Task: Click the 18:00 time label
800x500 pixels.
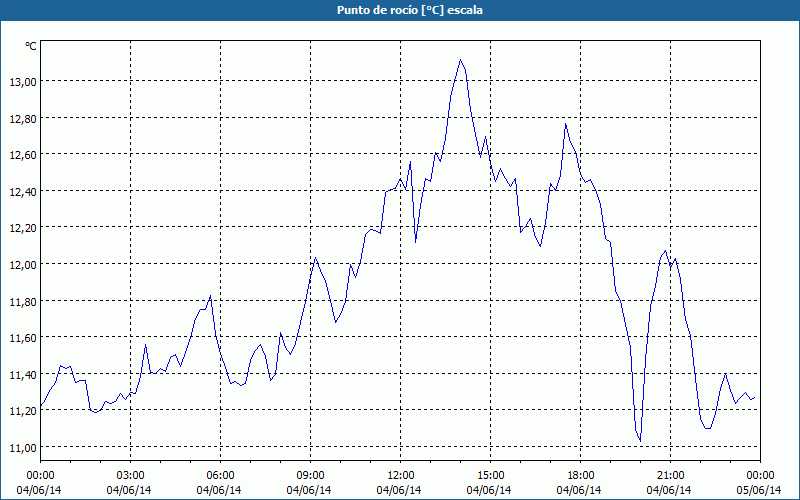Action: coord(581,476)
